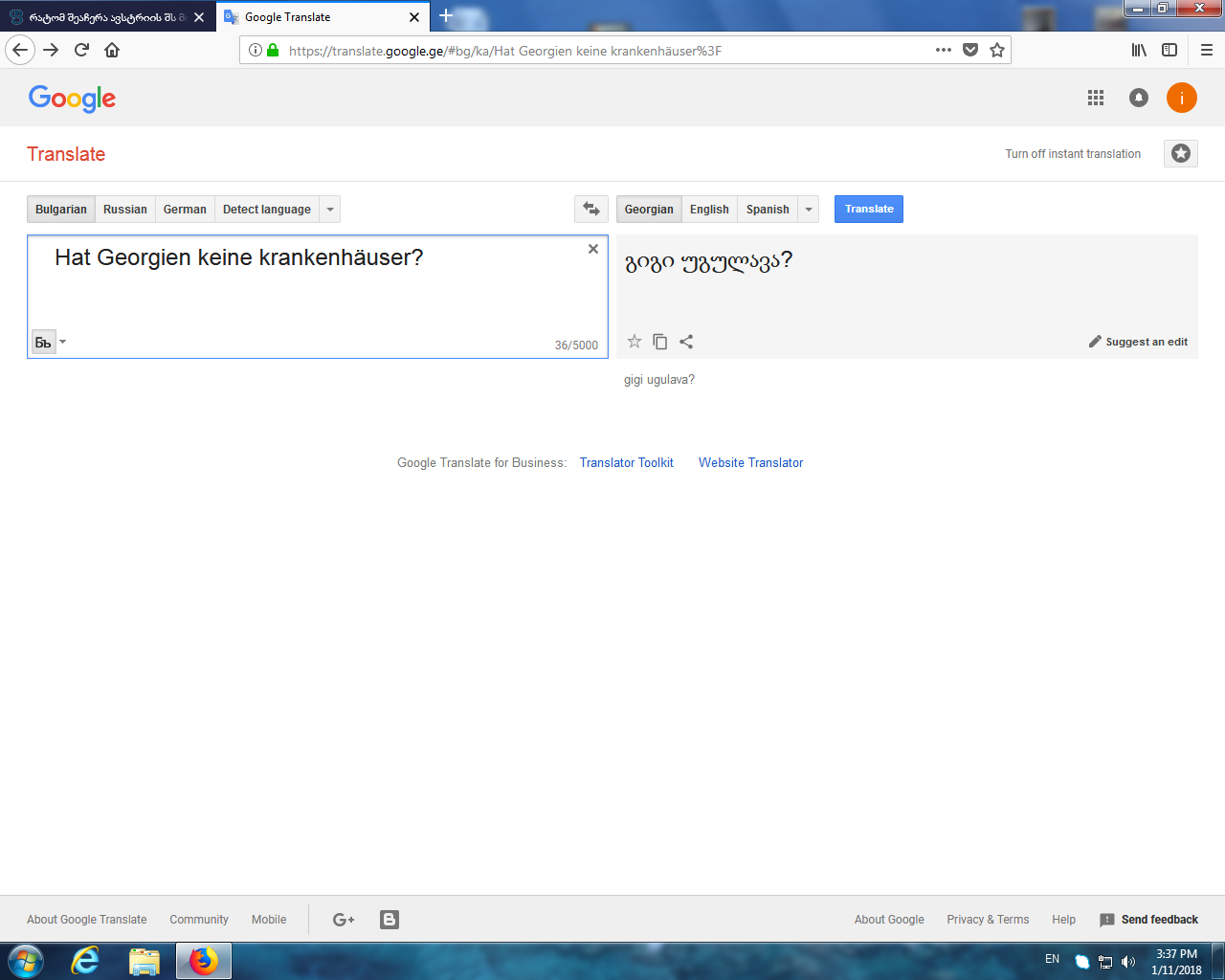Open About Google in footer
This screenshot has width=1225, height=980.
[889, 920]
